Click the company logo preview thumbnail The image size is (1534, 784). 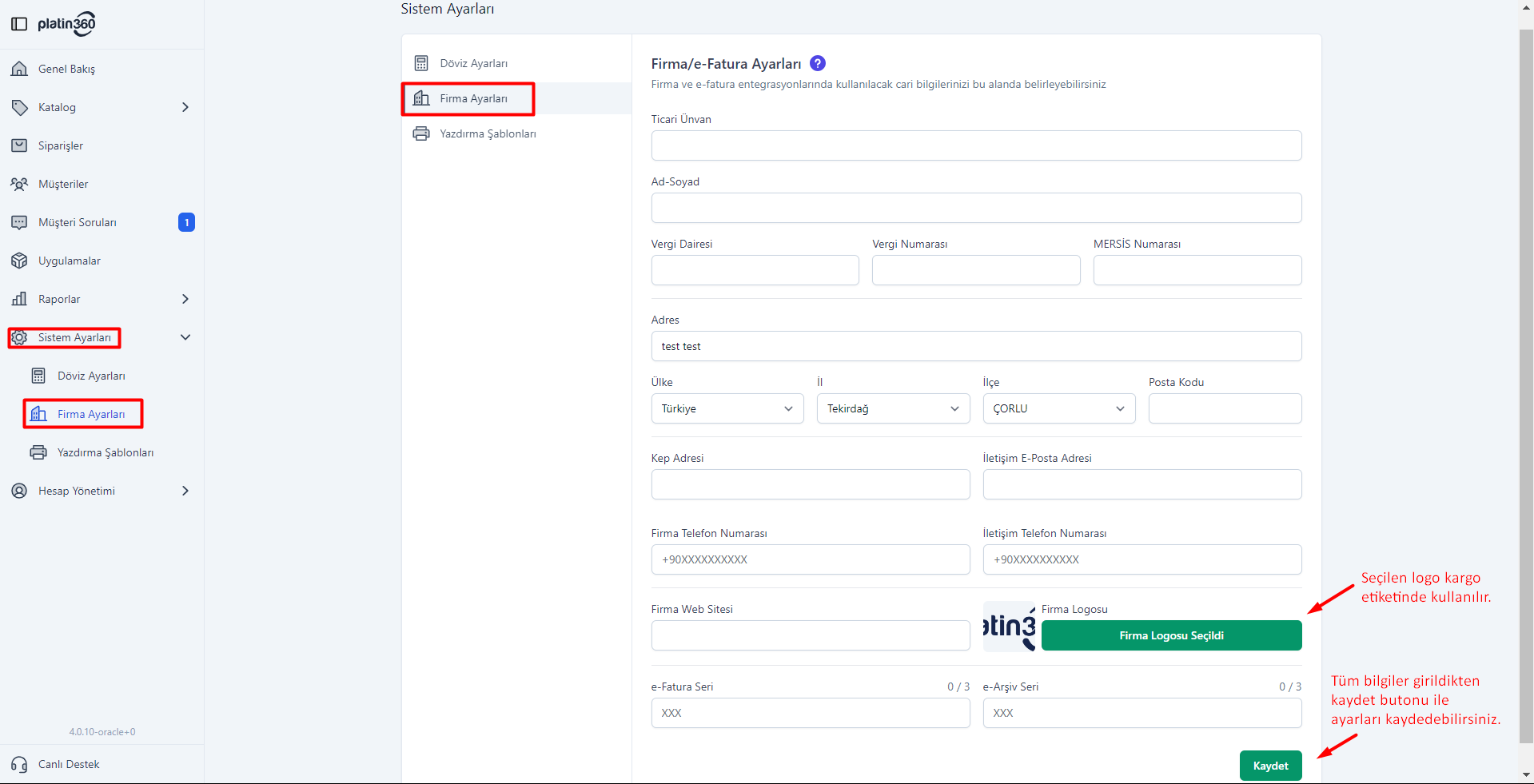click(x=1009, y=627)
